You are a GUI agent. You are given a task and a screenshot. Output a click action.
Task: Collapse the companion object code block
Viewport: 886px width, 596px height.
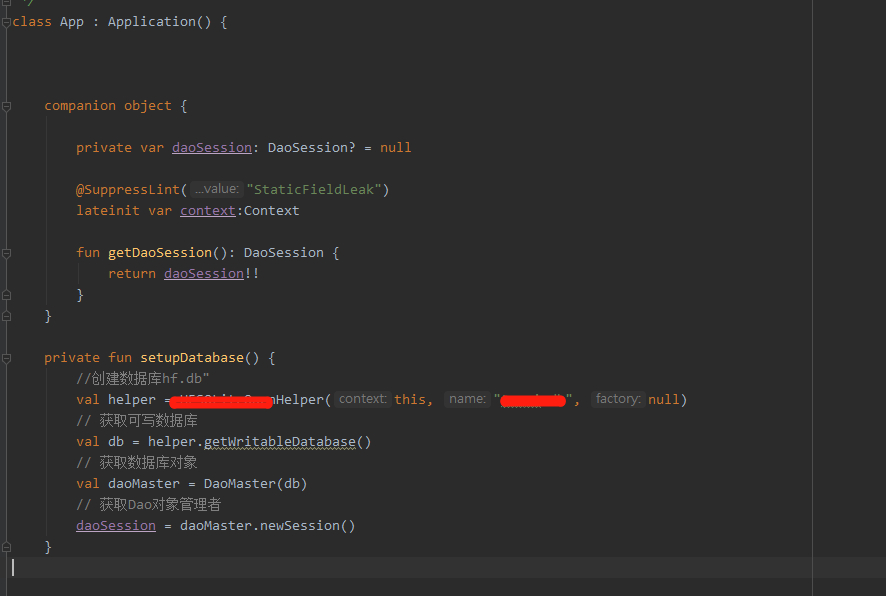[9, 105]
